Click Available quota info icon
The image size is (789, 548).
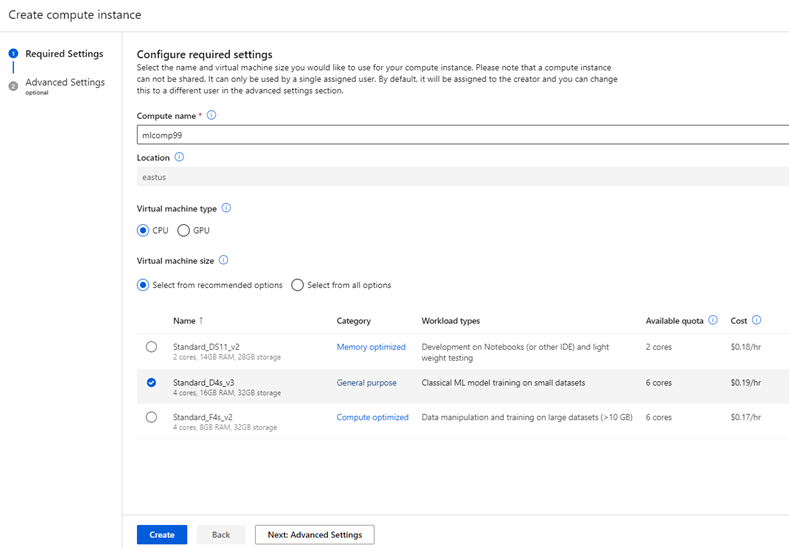(713, 321)
